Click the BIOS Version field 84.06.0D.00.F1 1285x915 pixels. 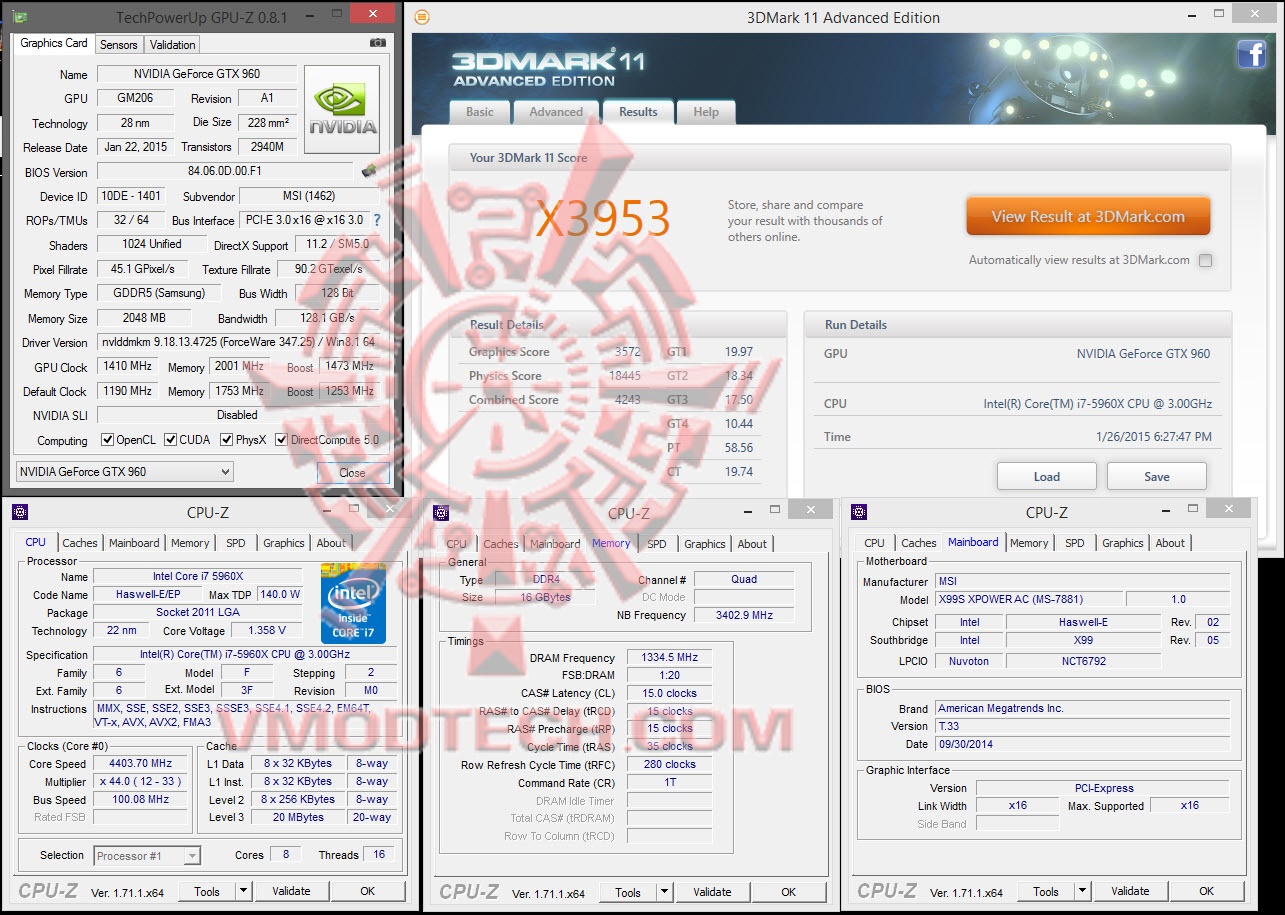point(225,172)
